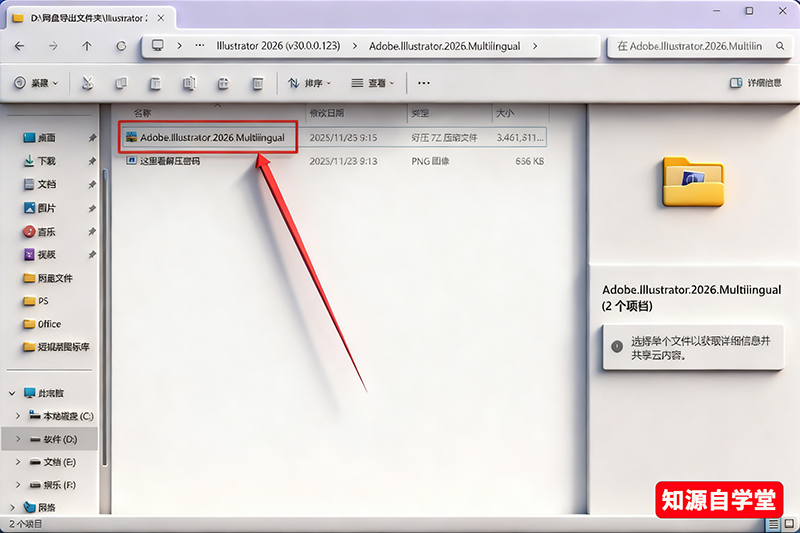Open the 排序 sort dropdown

point(312,83)
